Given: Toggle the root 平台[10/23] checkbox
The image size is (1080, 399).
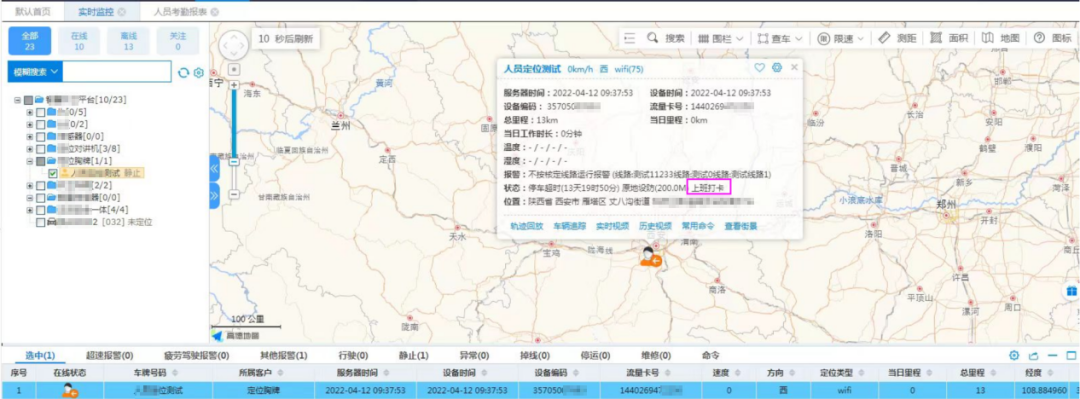Looking at the screenshot, I should point(28,100).
